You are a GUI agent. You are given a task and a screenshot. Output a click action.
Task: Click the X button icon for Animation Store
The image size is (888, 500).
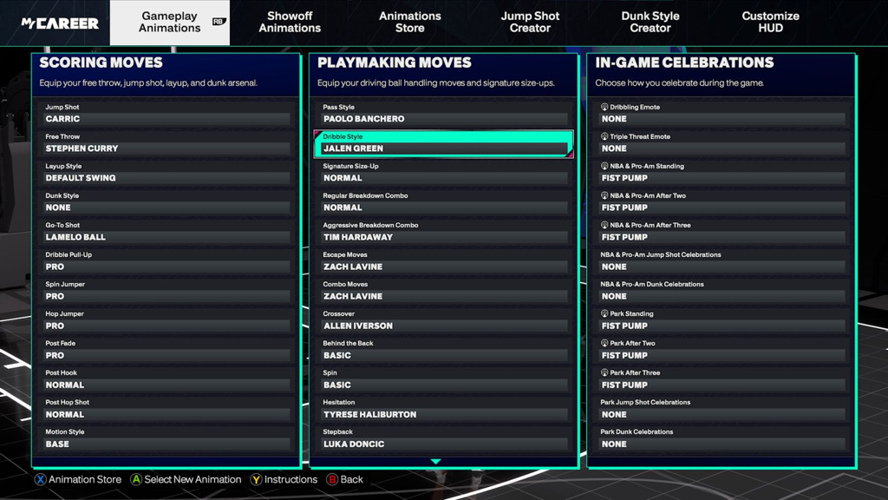(40, 479)
